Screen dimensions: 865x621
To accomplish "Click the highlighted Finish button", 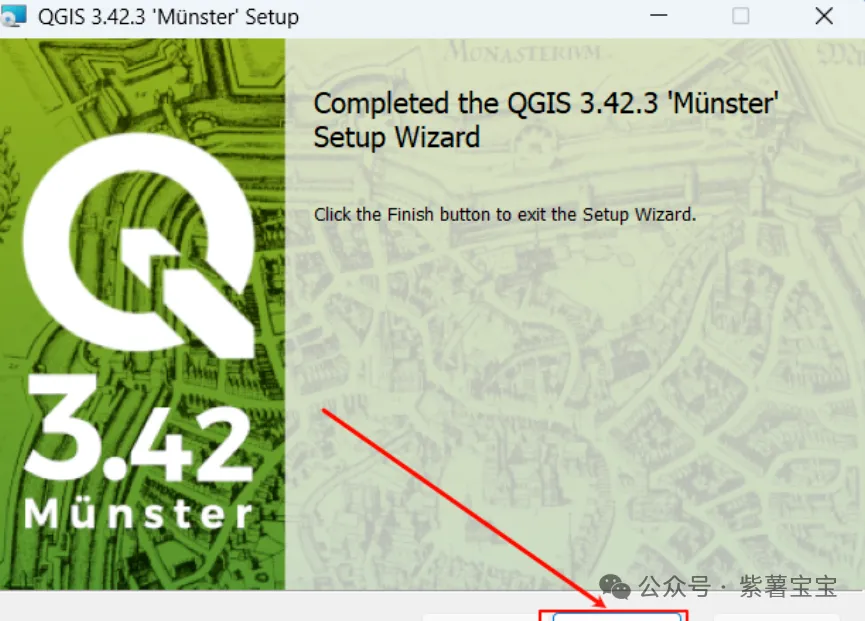I will [617, 616].
